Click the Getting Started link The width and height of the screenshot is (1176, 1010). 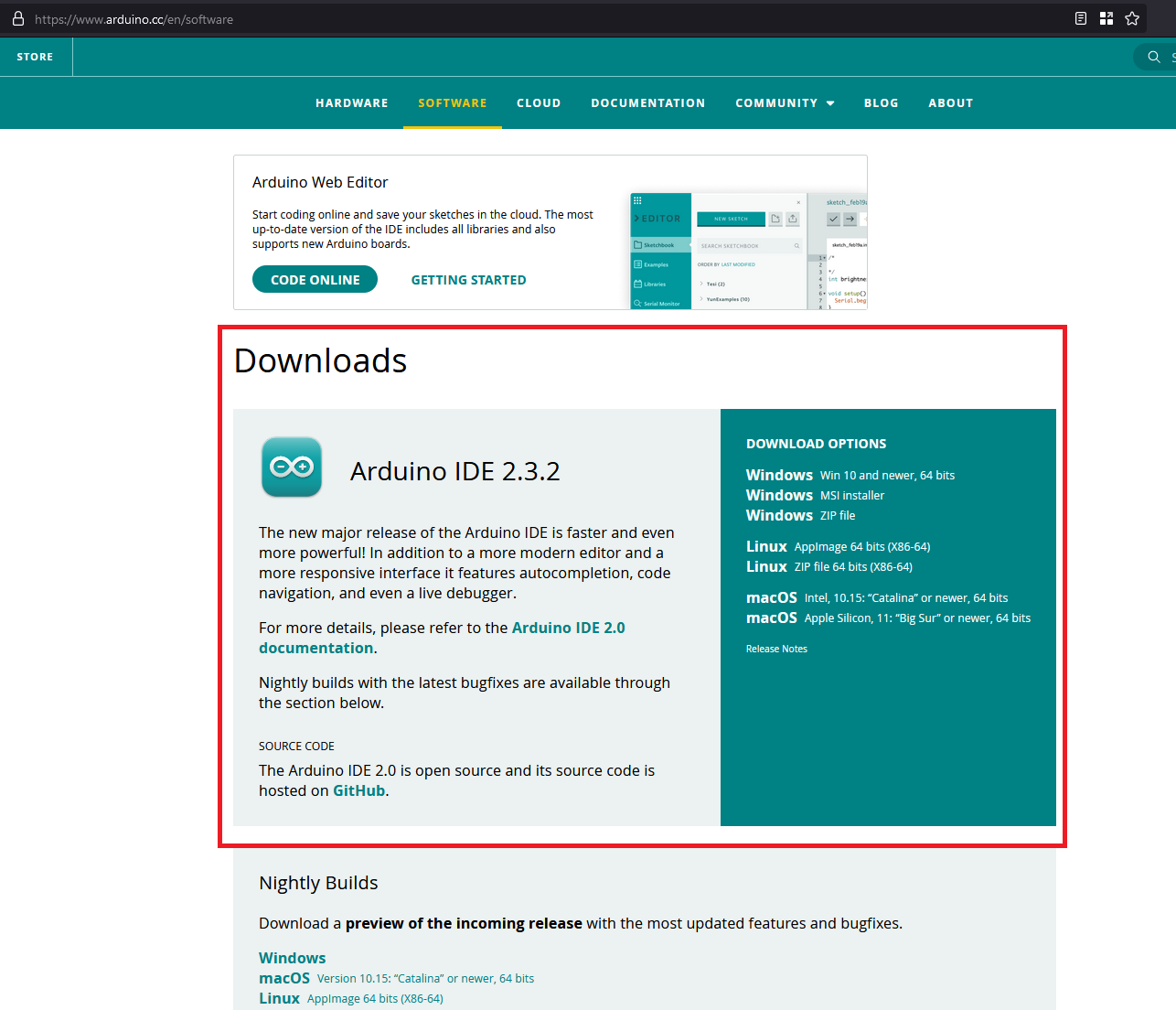(468, 280)
